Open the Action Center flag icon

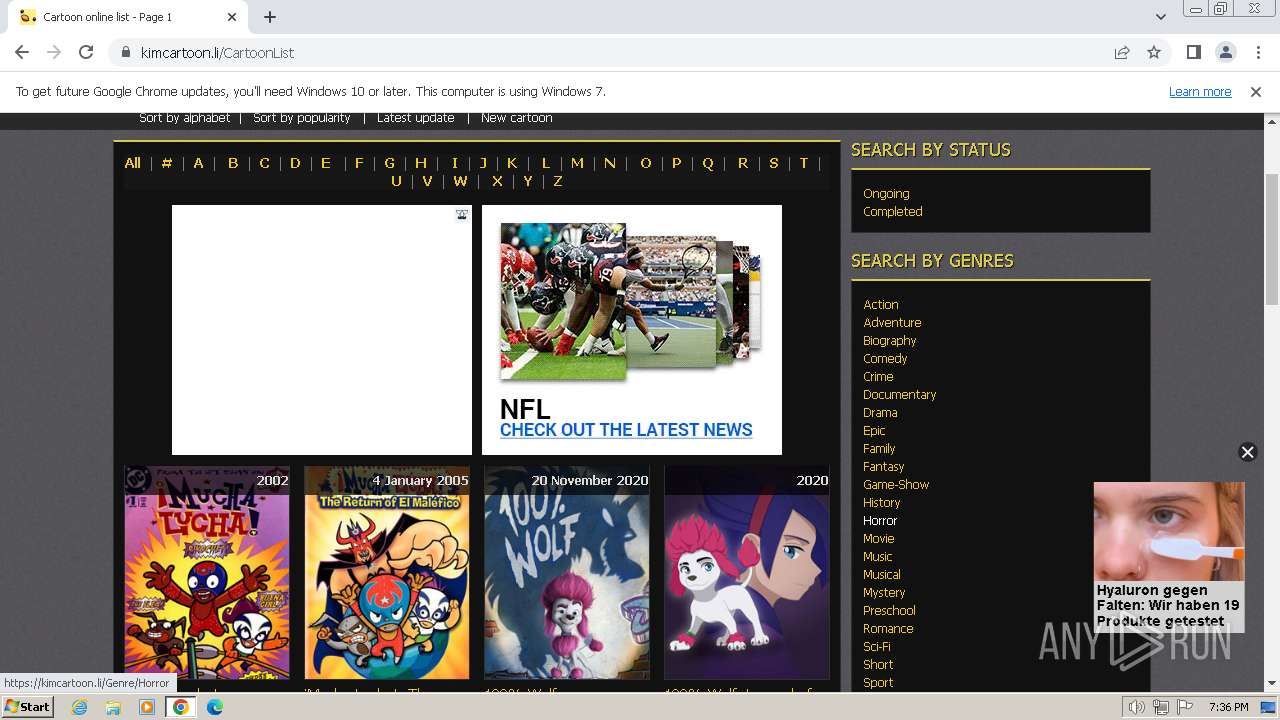[1185, 707]
